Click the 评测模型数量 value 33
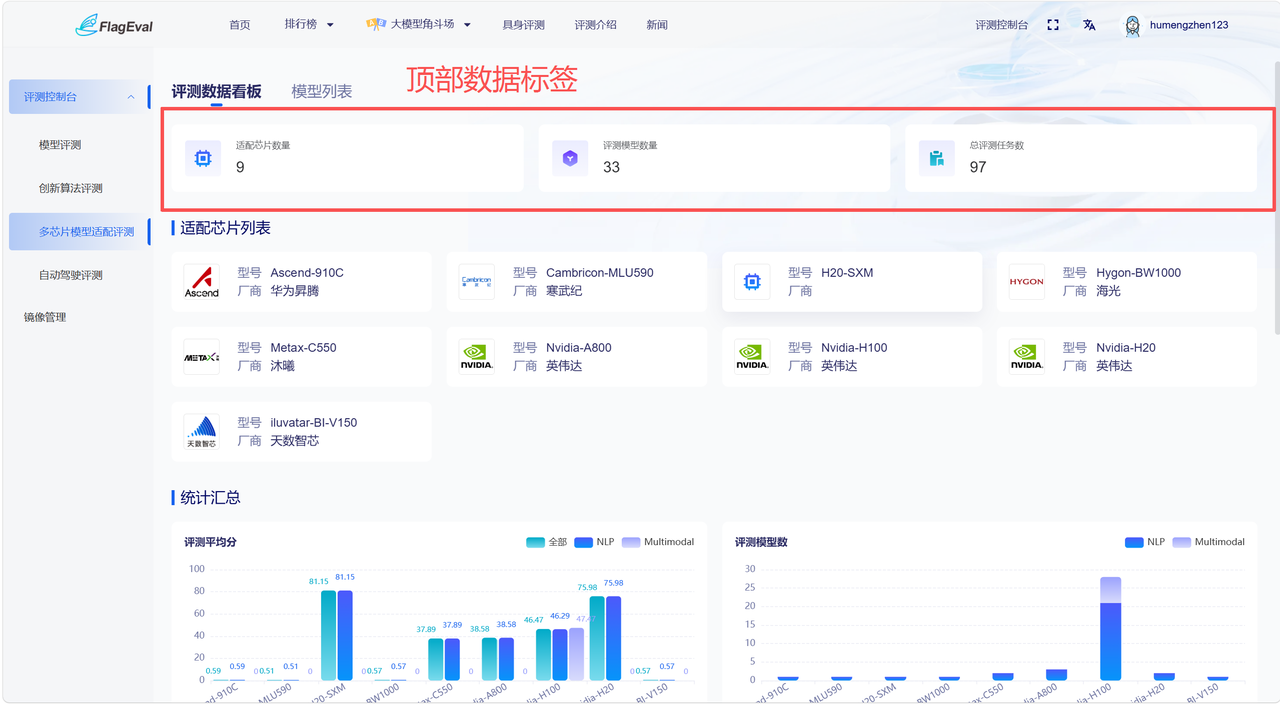The width and height of the screenshot is (1280, 705). coord(611,167)
